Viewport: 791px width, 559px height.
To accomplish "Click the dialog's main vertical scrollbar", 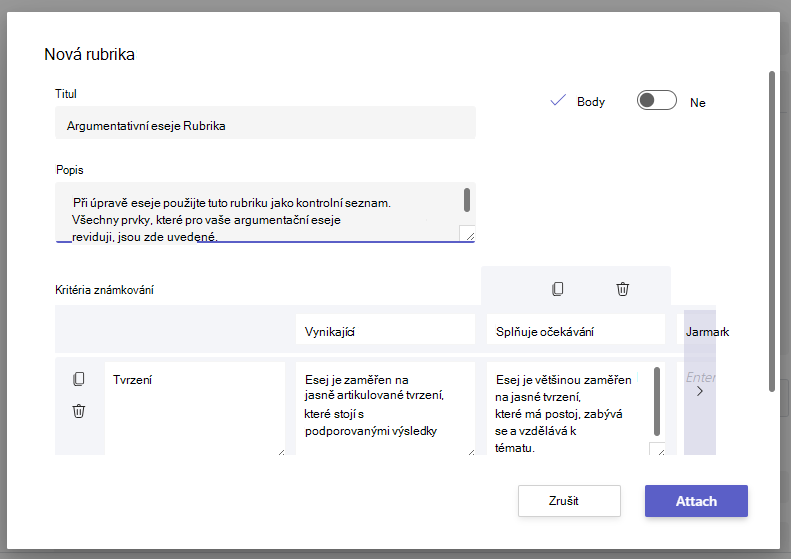I will 772,231.
